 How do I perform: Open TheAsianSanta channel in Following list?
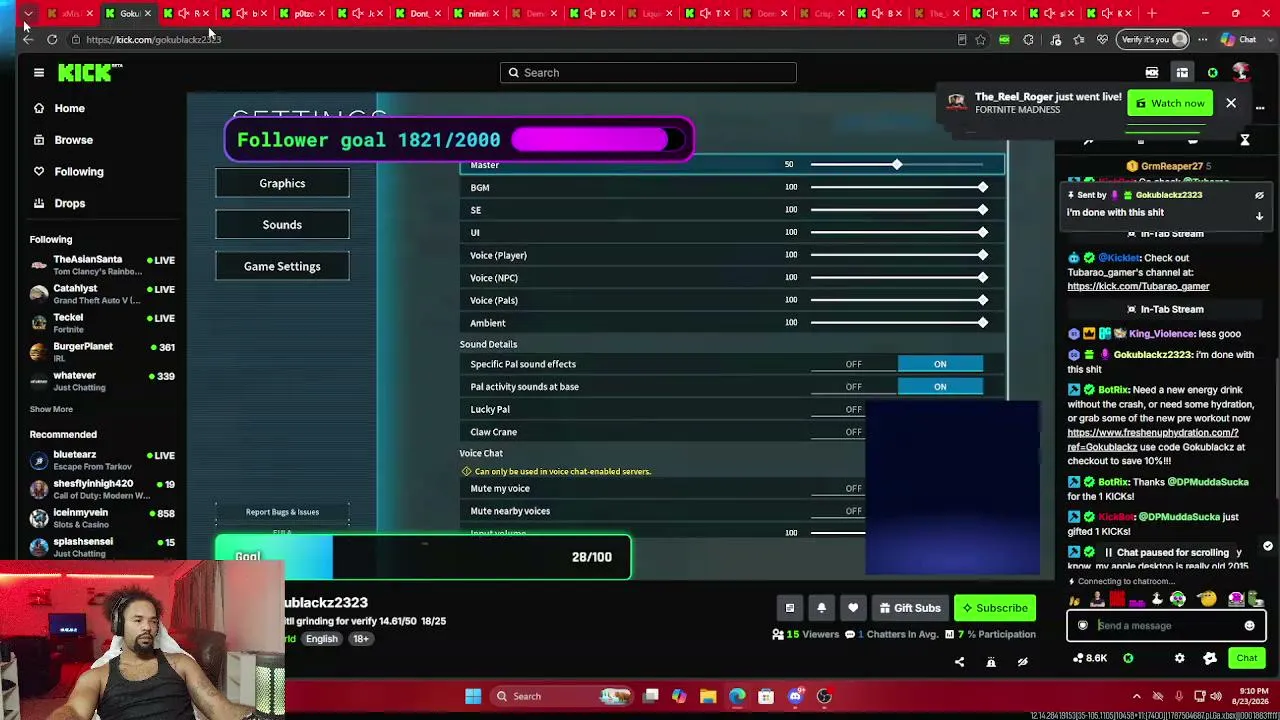(102, 265)
